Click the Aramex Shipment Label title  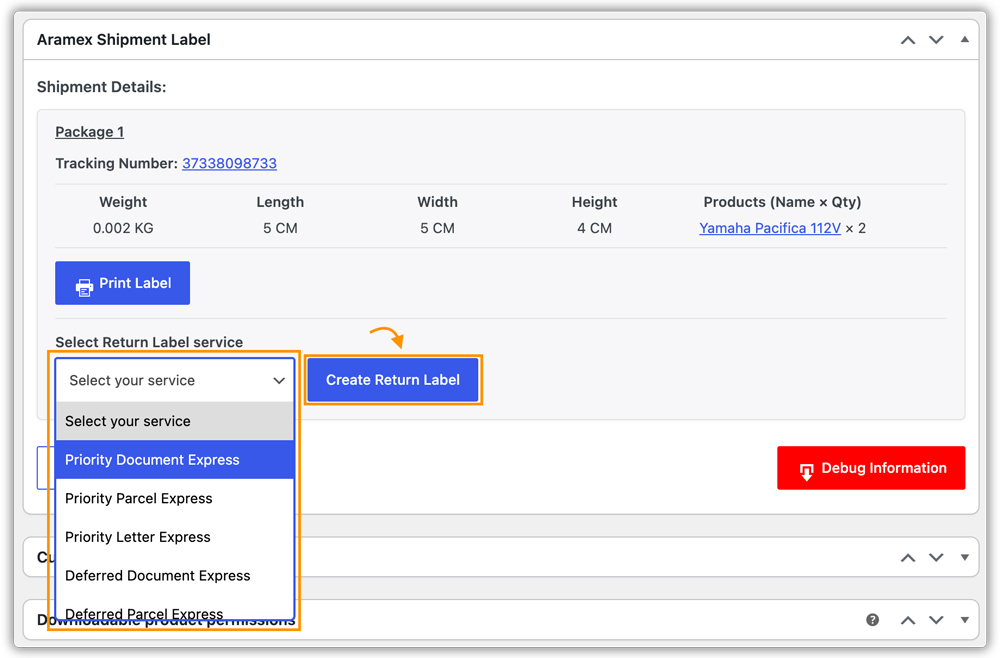(124, 40)
